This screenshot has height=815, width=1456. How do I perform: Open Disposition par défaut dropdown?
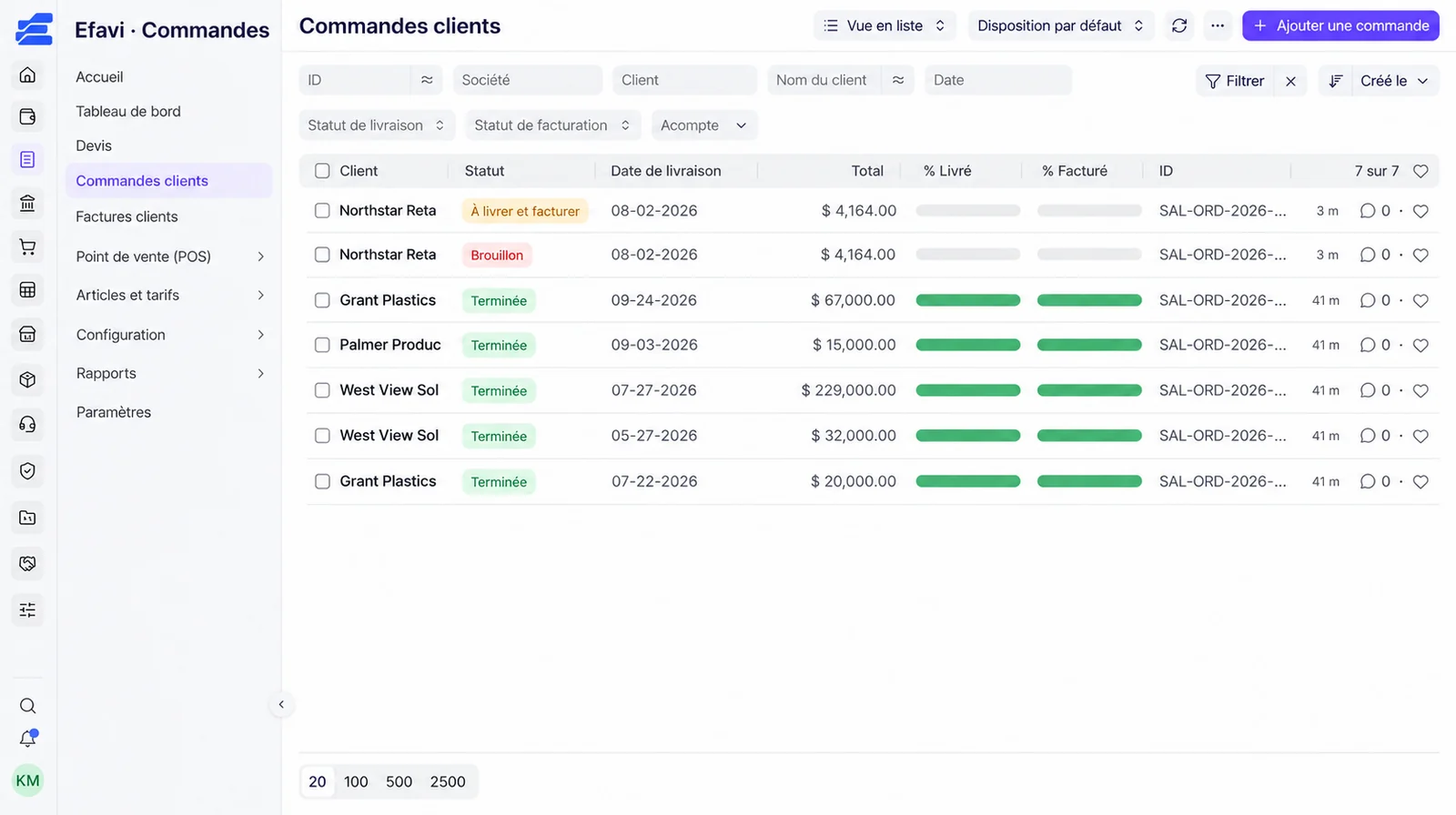(1061, 25)
